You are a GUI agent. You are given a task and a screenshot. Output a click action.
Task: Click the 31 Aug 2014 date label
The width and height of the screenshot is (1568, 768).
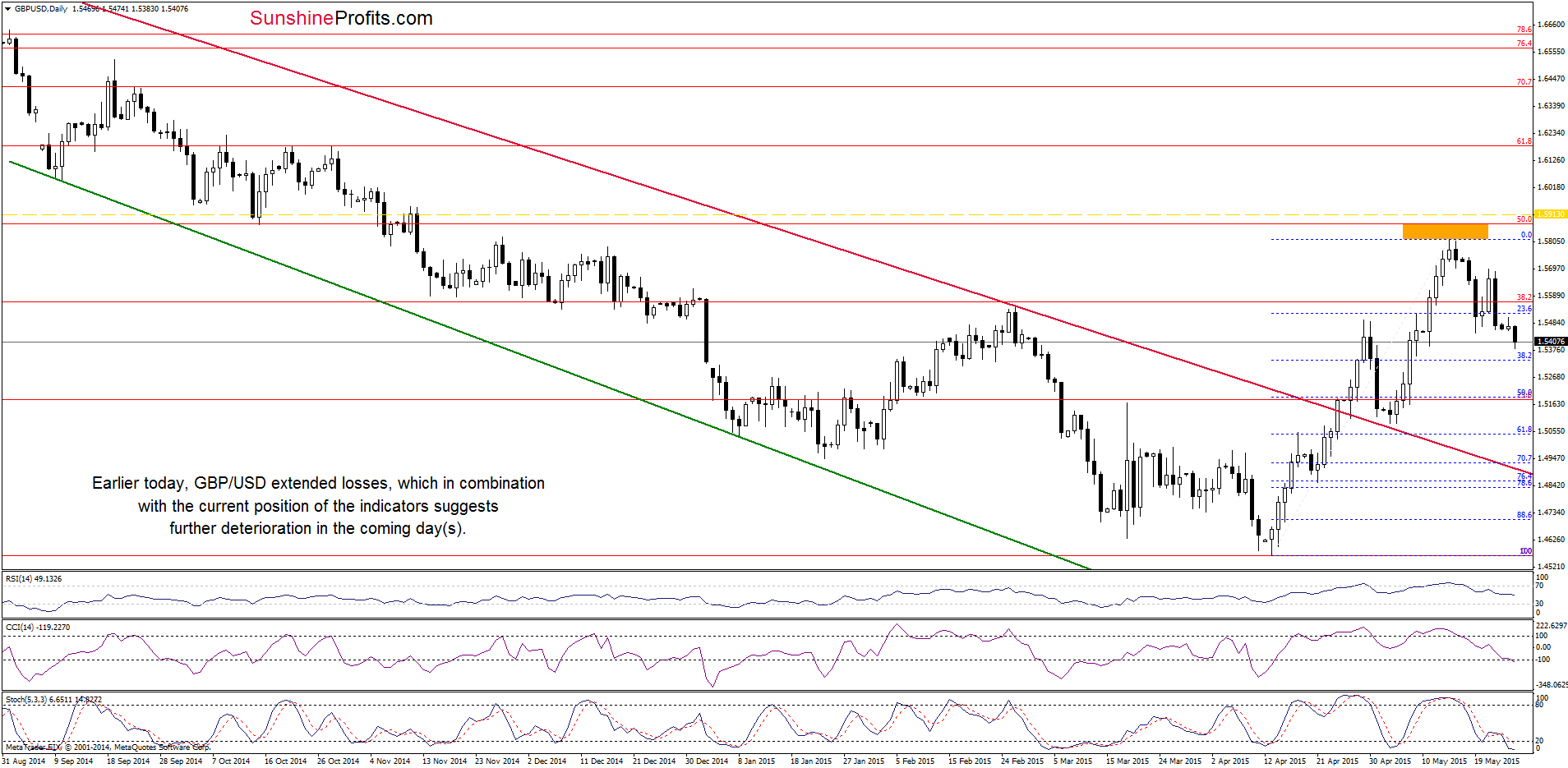pyautogui.click(x=24, y=761)
